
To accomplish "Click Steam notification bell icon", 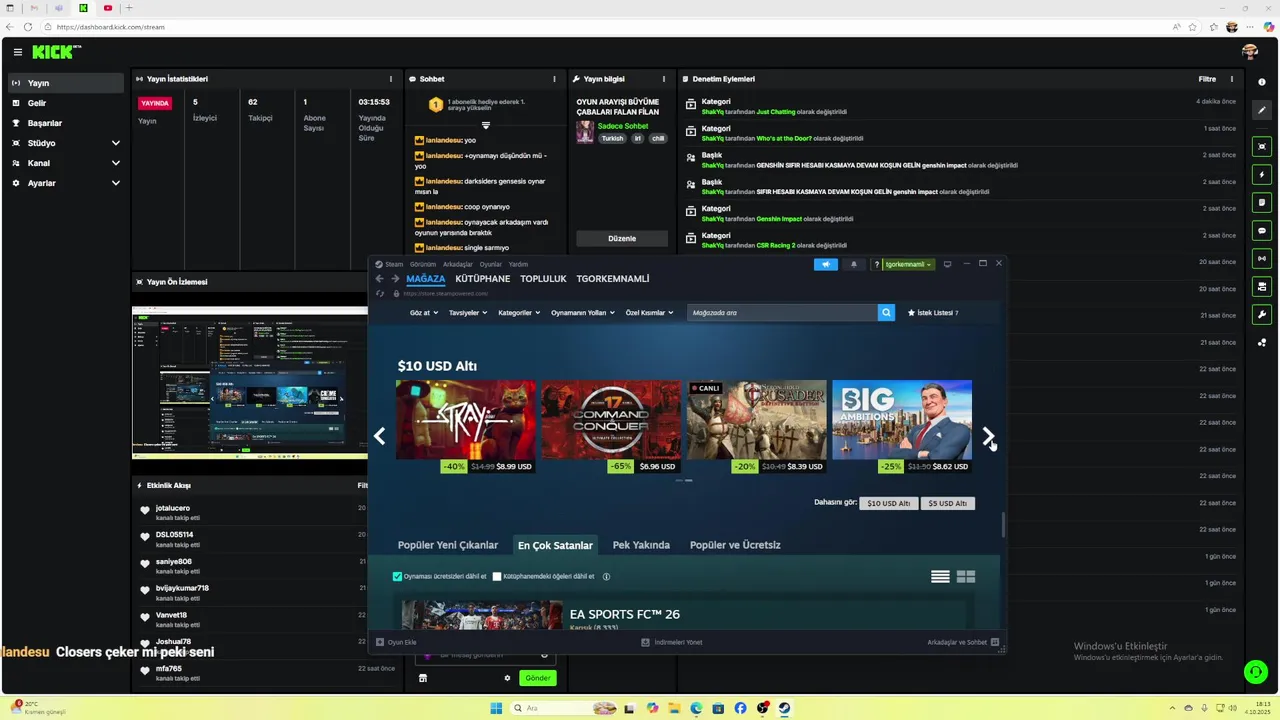I will pyautogui.click(x=854, y=264).
